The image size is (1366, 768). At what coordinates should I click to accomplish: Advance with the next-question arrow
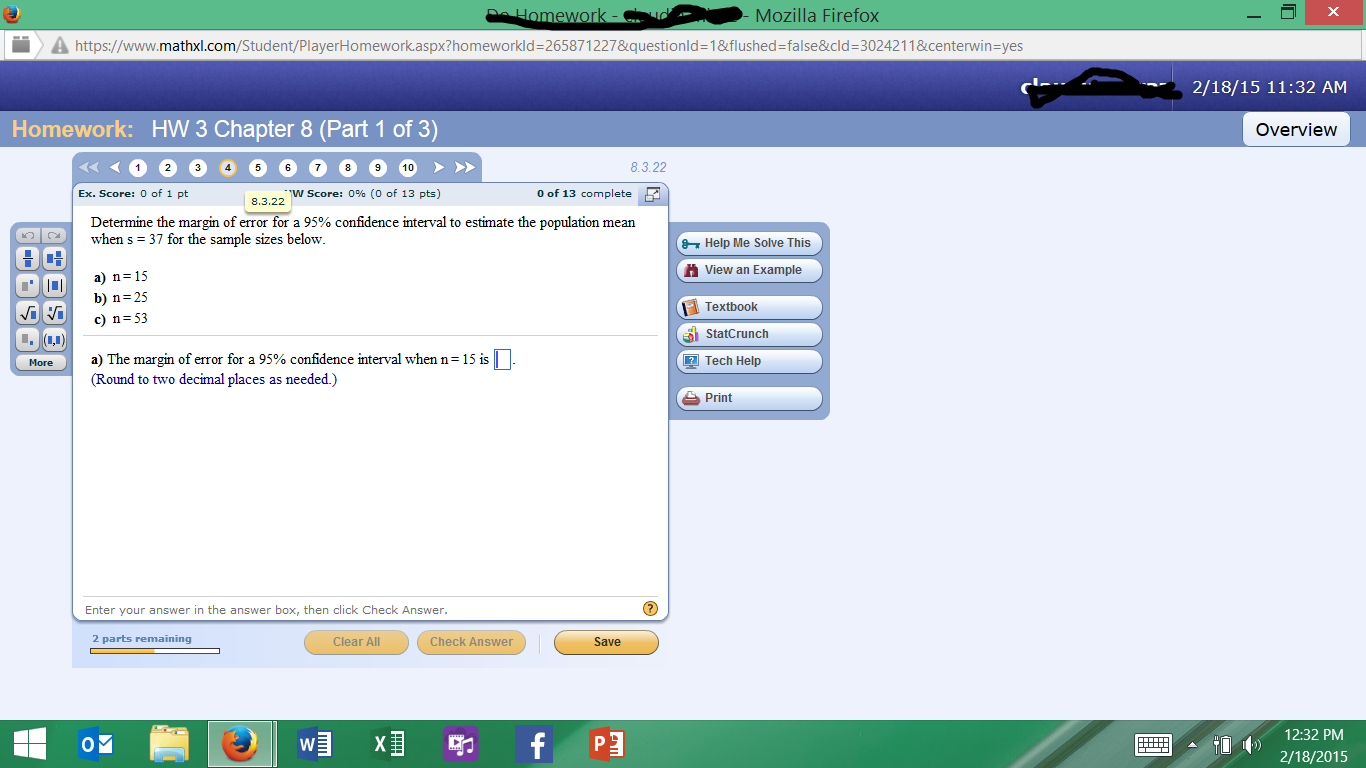(x=438, y=168)
